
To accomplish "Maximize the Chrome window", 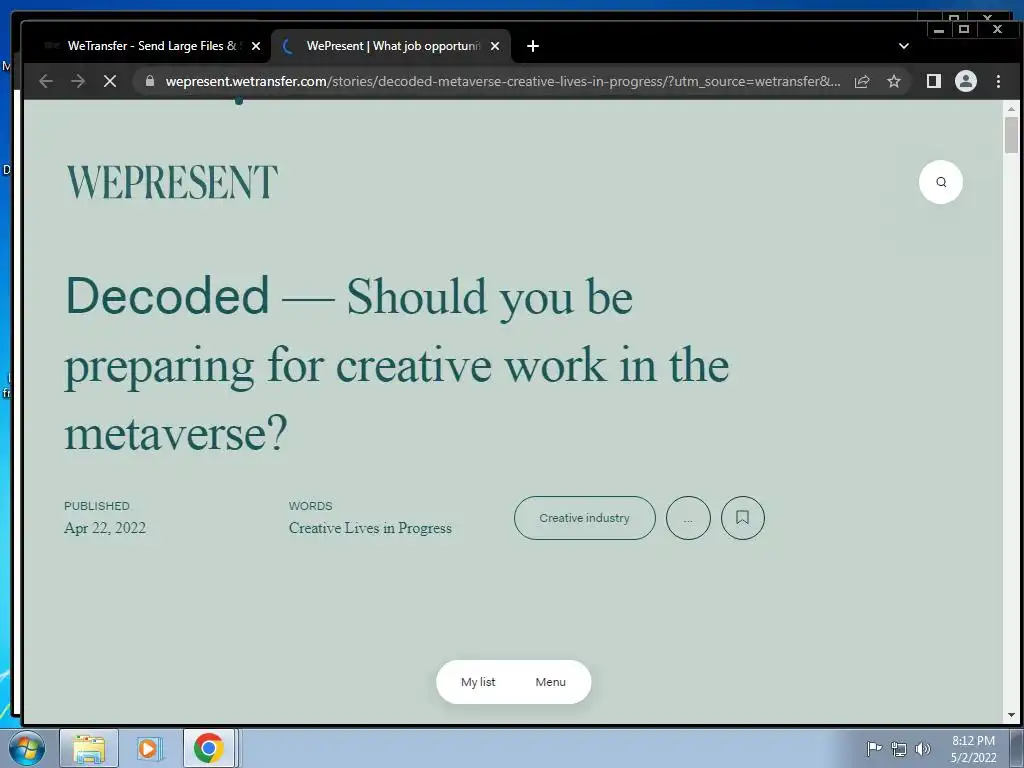I will coord(964,29).
